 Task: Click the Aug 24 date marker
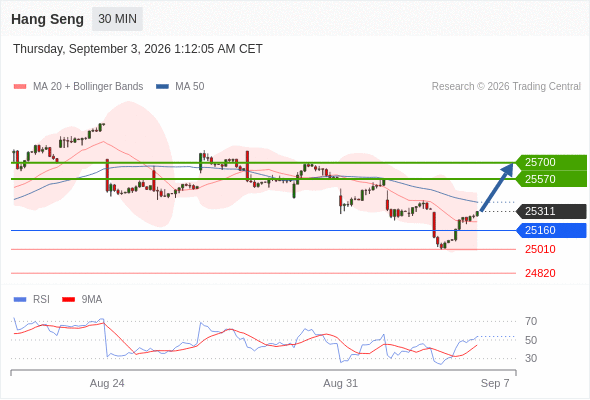pos(107,383)
